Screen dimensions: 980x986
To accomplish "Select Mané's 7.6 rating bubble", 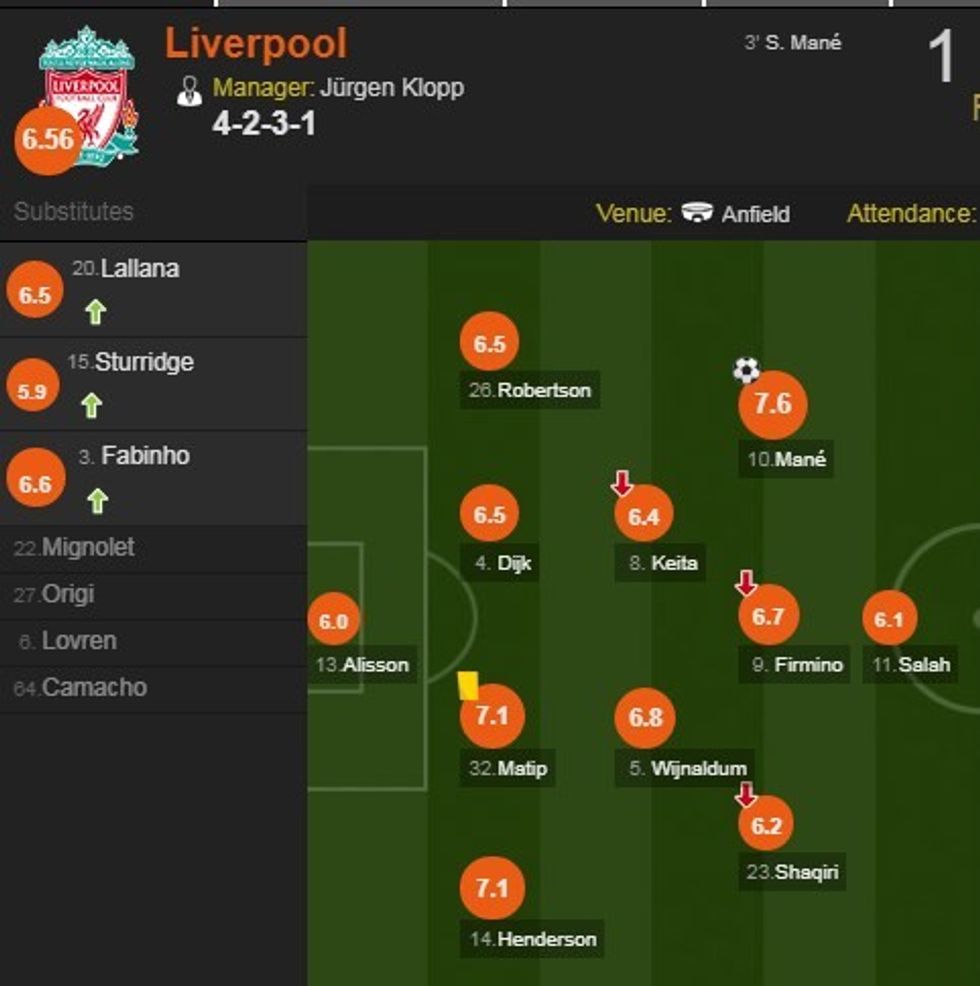I will [x=772, y=404].
